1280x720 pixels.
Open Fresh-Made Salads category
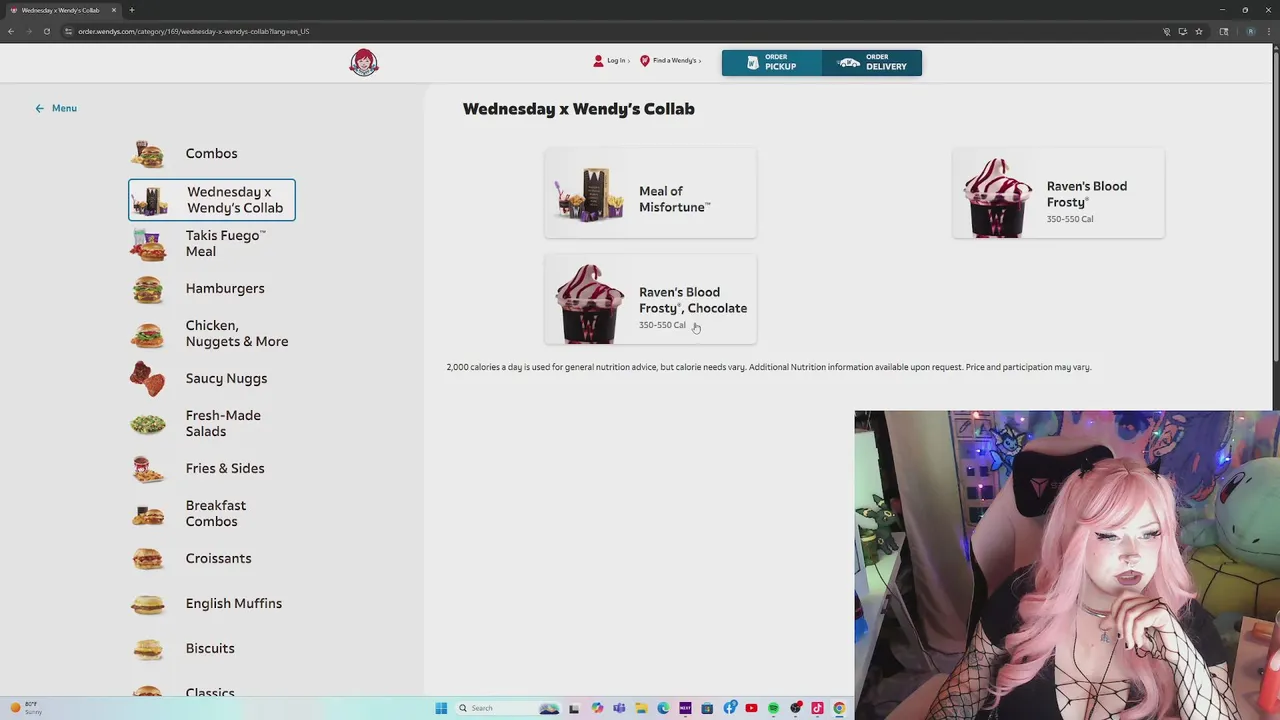coord(212,424)
